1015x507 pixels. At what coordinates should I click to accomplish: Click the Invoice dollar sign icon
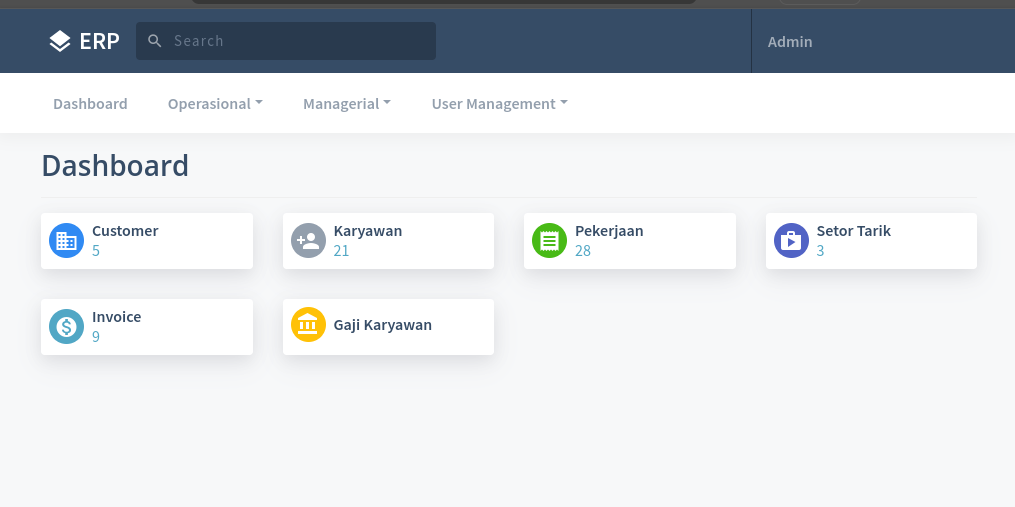pyautogui.click(x=67, y=326)
